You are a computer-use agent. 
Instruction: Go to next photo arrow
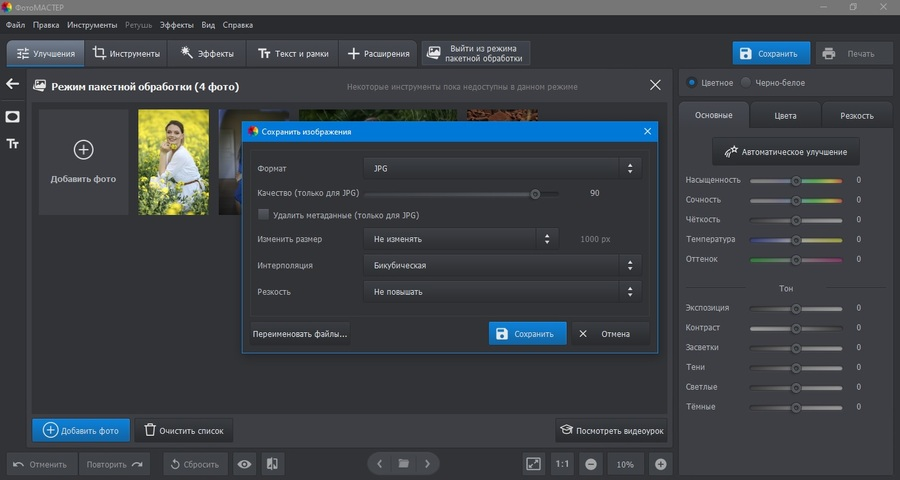pos(427,463)
